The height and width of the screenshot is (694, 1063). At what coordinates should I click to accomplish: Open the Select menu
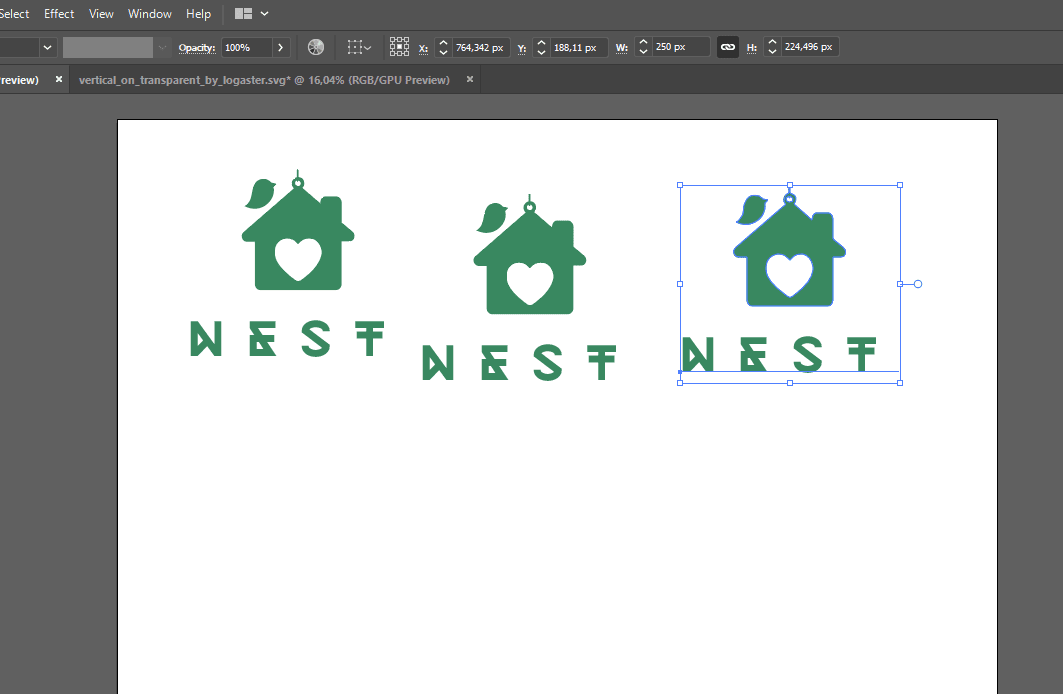point(14,14)
